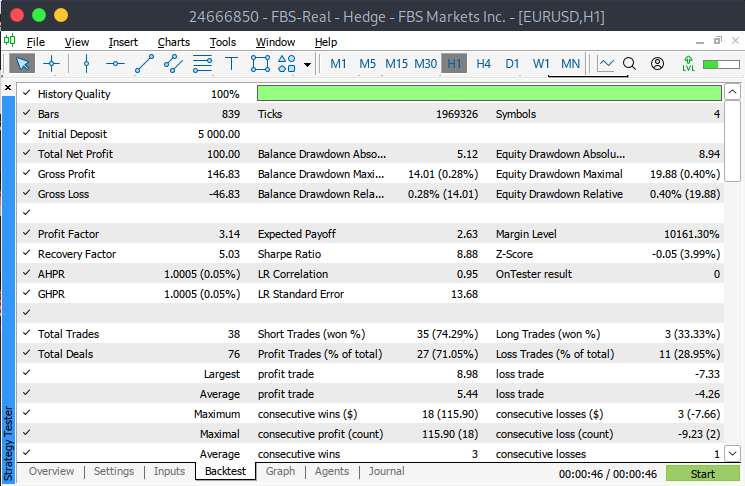745x486 pixels.
Task: Click the line chart type icon
Action: (x=605, y=64)
